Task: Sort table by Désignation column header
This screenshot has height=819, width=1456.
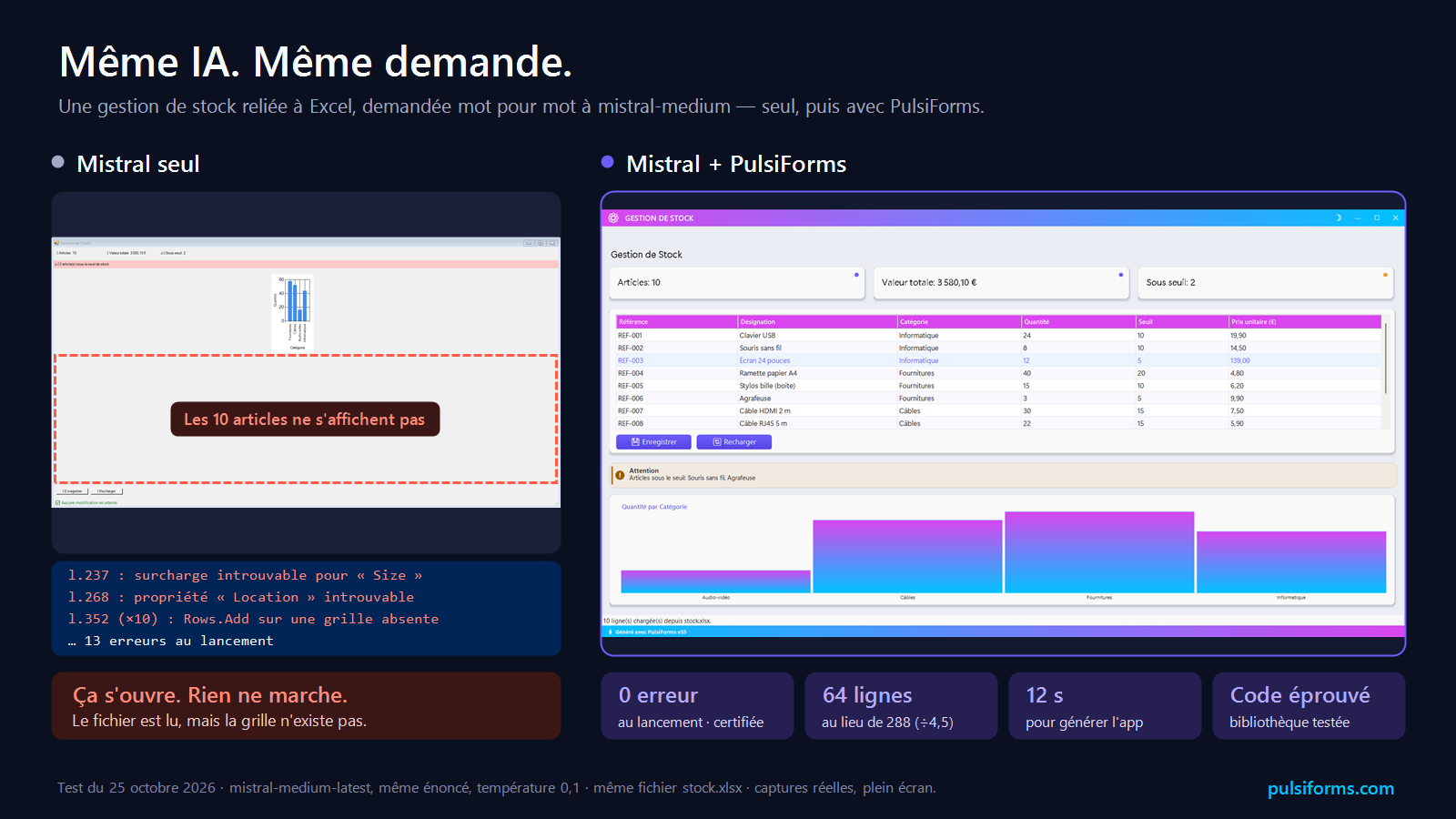Action: tap(817, 321)
